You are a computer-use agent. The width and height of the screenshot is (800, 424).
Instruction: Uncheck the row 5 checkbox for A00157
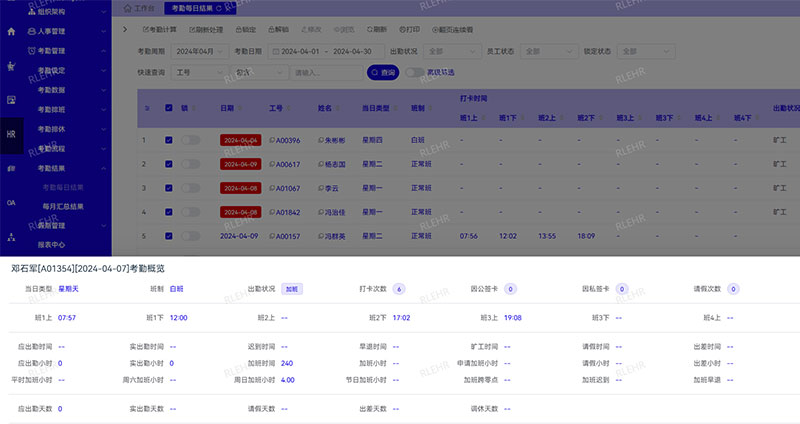[x=169, y=236]
